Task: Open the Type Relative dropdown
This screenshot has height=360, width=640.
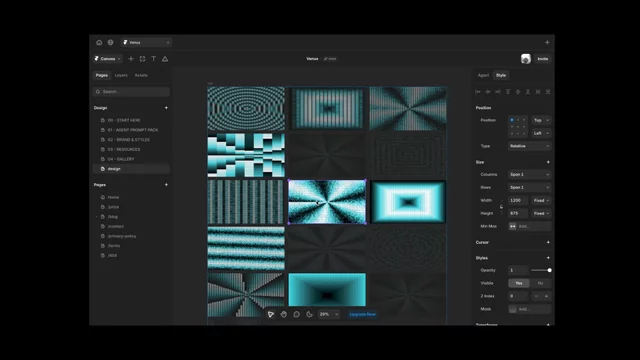Action: pos(529,146)
